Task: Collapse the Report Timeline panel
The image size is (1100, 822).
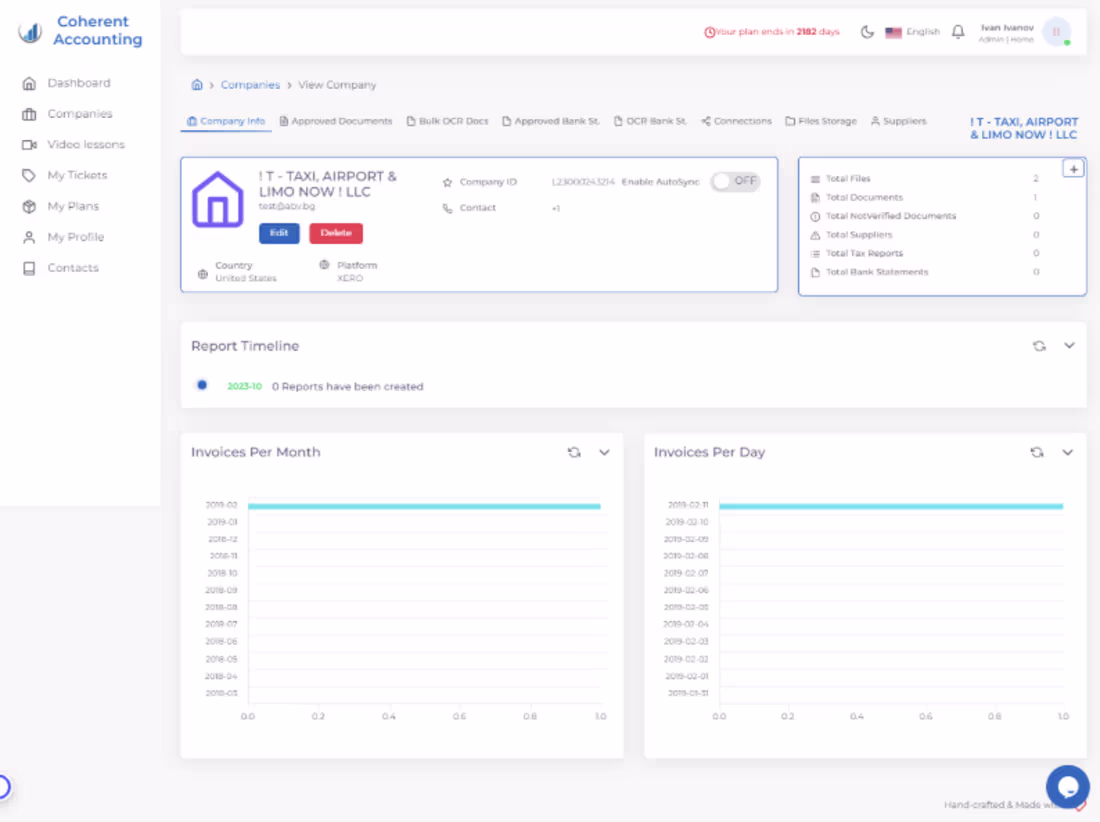Action: tap(1069, 346)
